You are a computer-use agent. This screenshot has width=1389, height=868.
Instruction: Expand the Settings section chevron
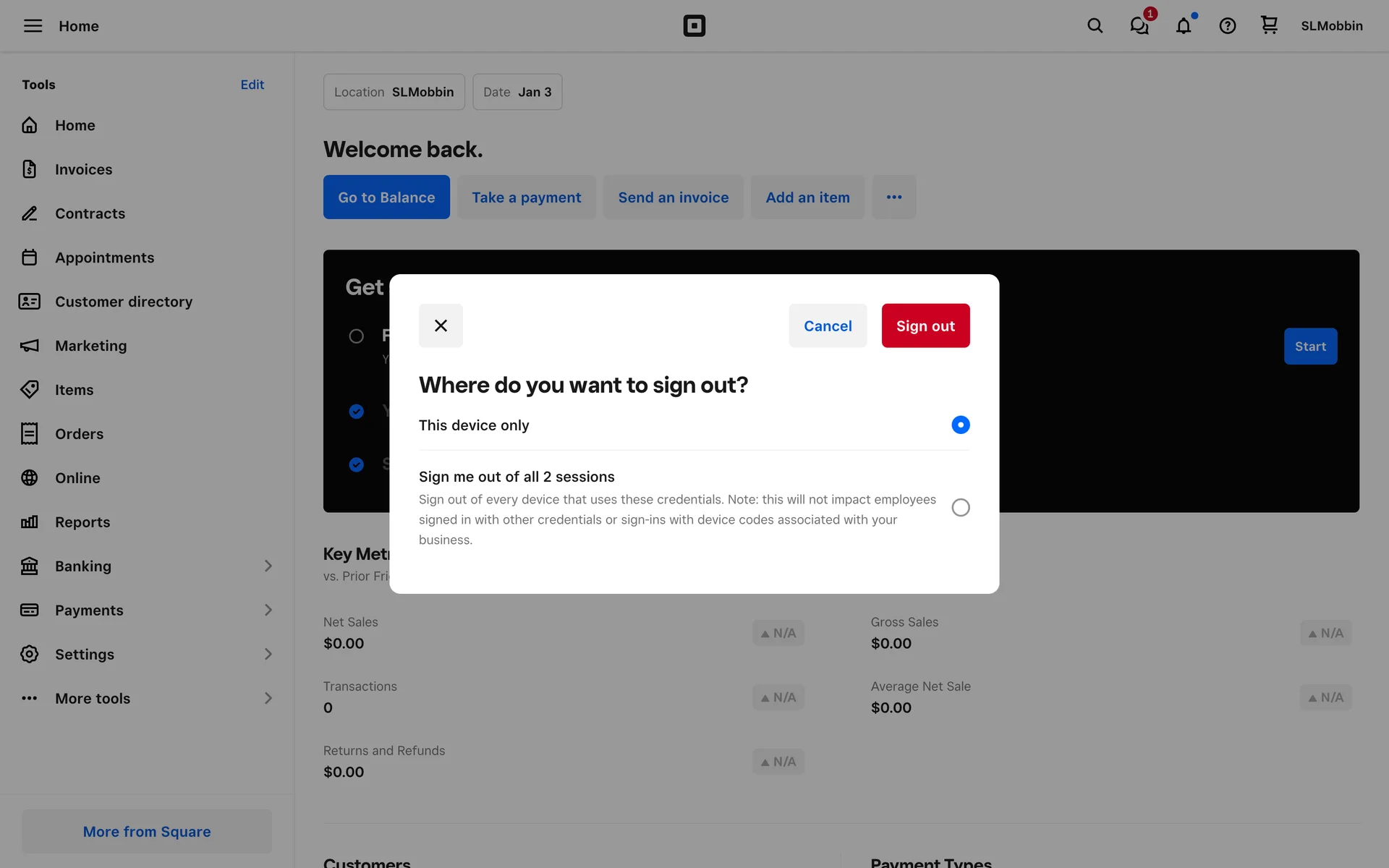coord(268,655)
